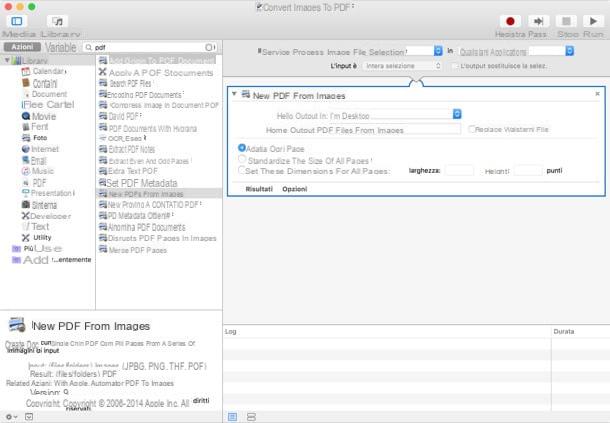The width and height of the screenshot is (610, 423).
Task: Select the Font category icon
Action: tap(26, 127)
